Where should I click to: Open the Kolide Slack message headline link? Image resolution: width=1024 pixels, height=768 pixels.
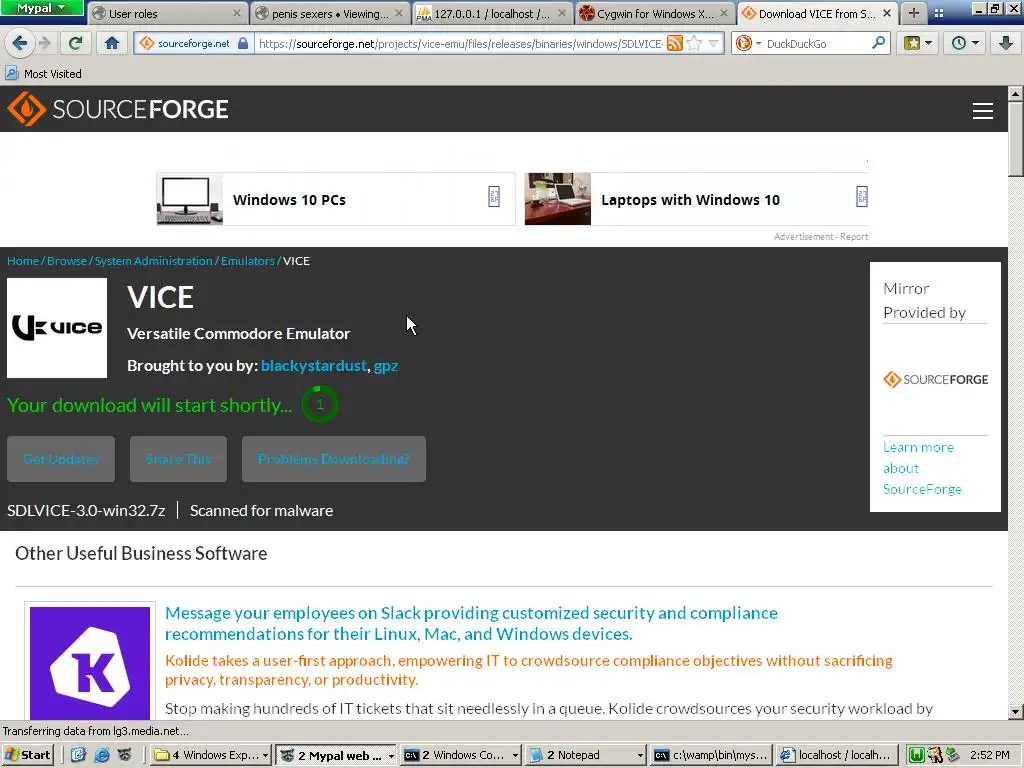coord(471,623)
